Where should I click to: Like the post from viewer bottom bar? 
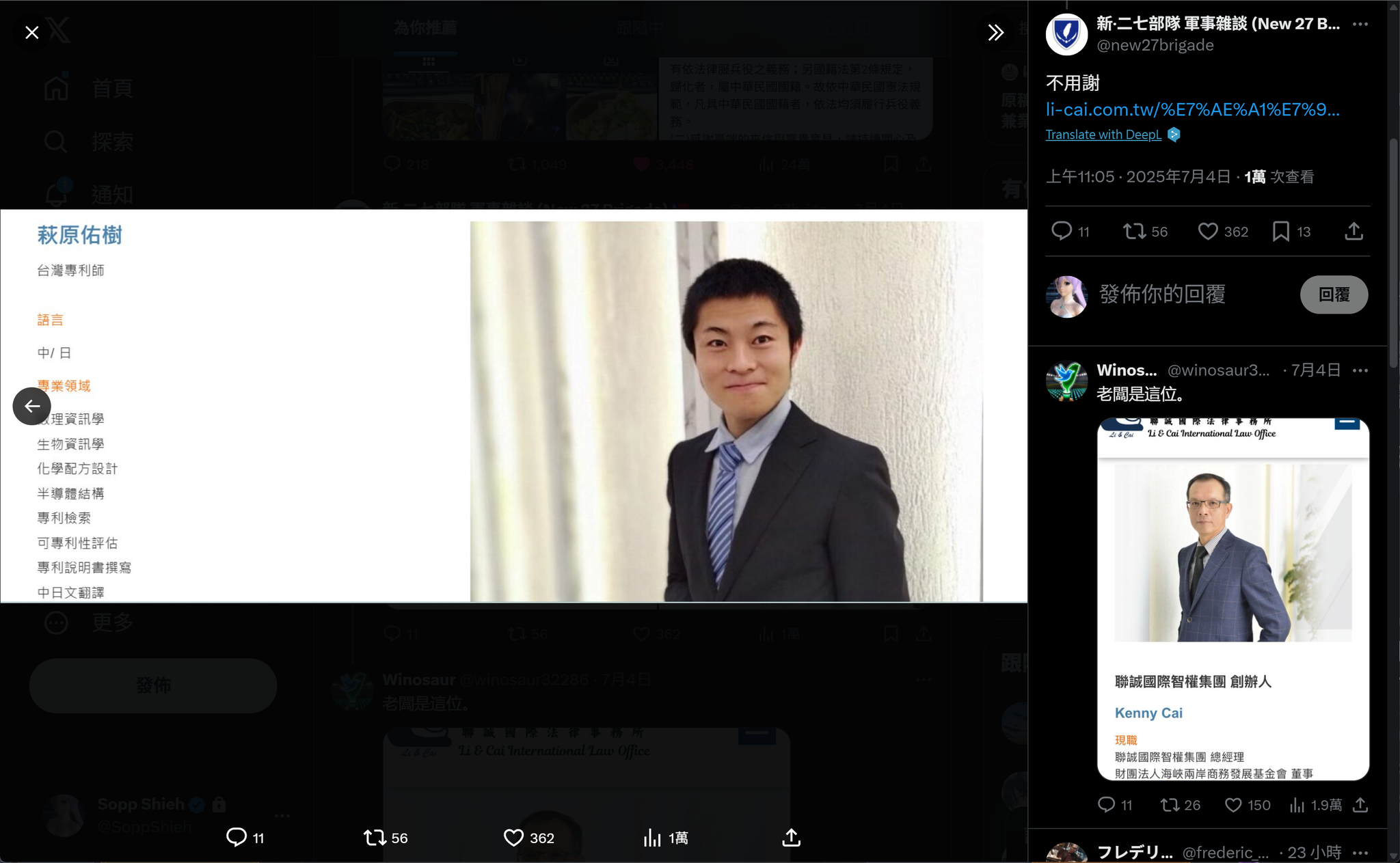[513, 837]
